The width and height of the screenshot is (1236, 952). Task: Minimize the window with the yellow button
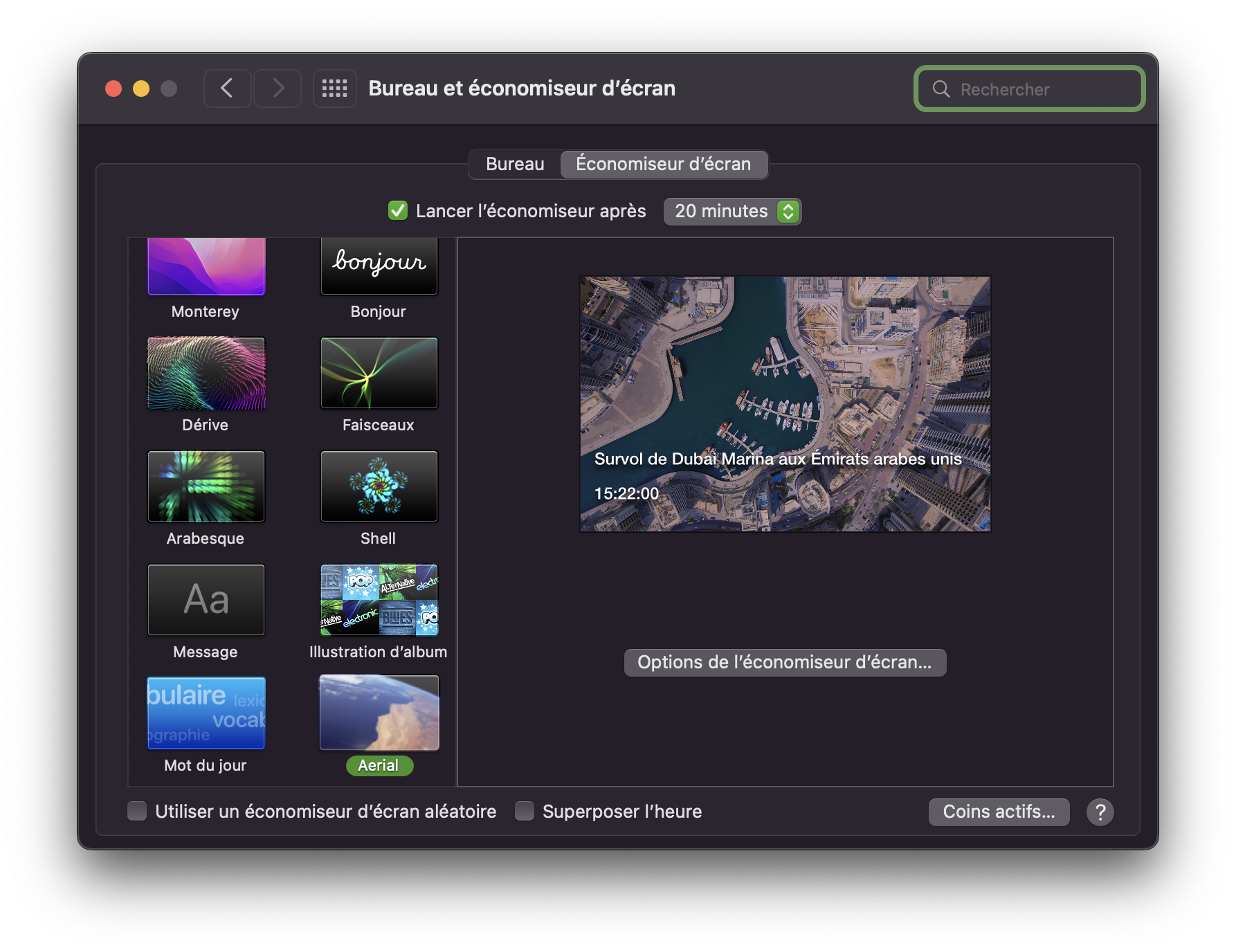tap(141, 89)
